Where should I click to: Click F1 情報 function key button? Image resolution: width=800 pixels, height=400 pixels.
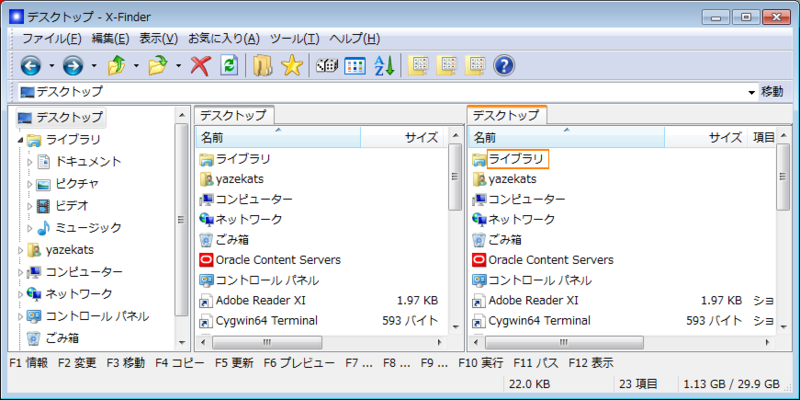pos(29,363)
